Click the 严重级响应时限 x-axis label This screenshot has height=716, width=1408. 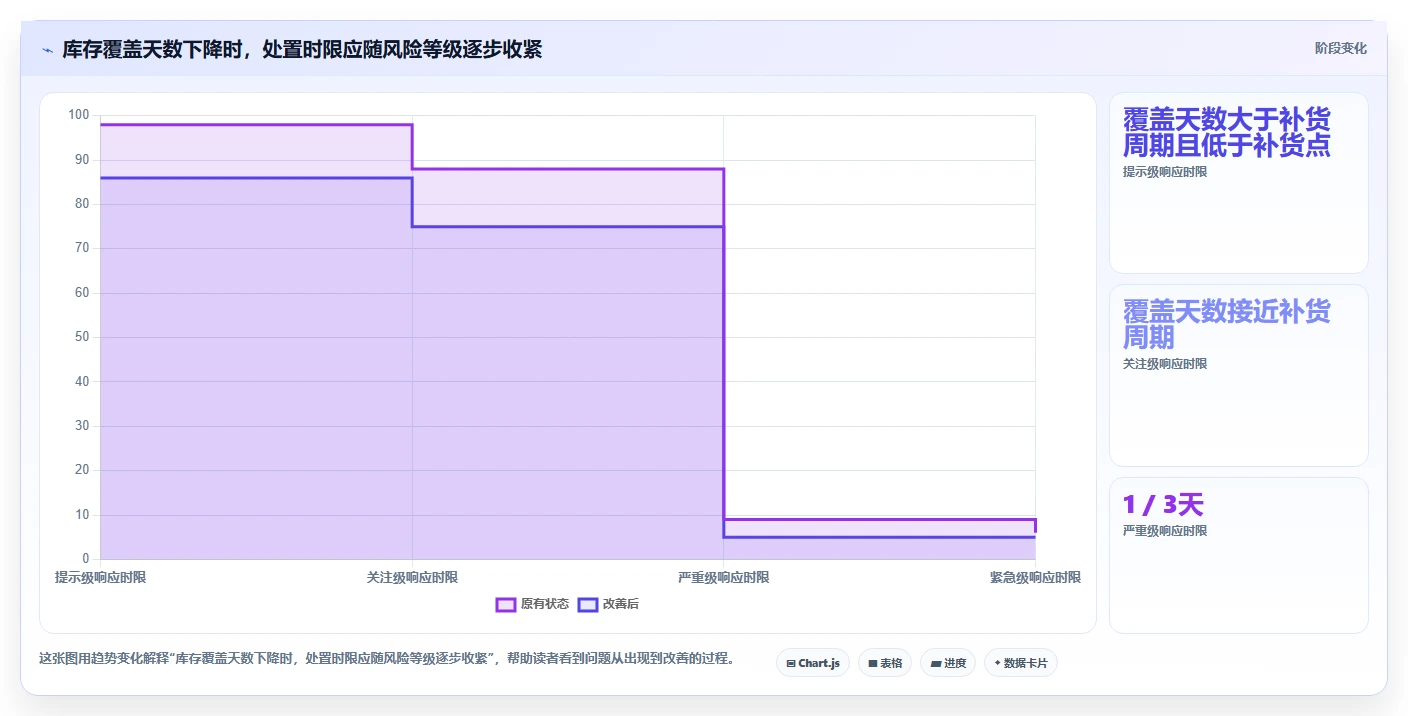point(724,578)
